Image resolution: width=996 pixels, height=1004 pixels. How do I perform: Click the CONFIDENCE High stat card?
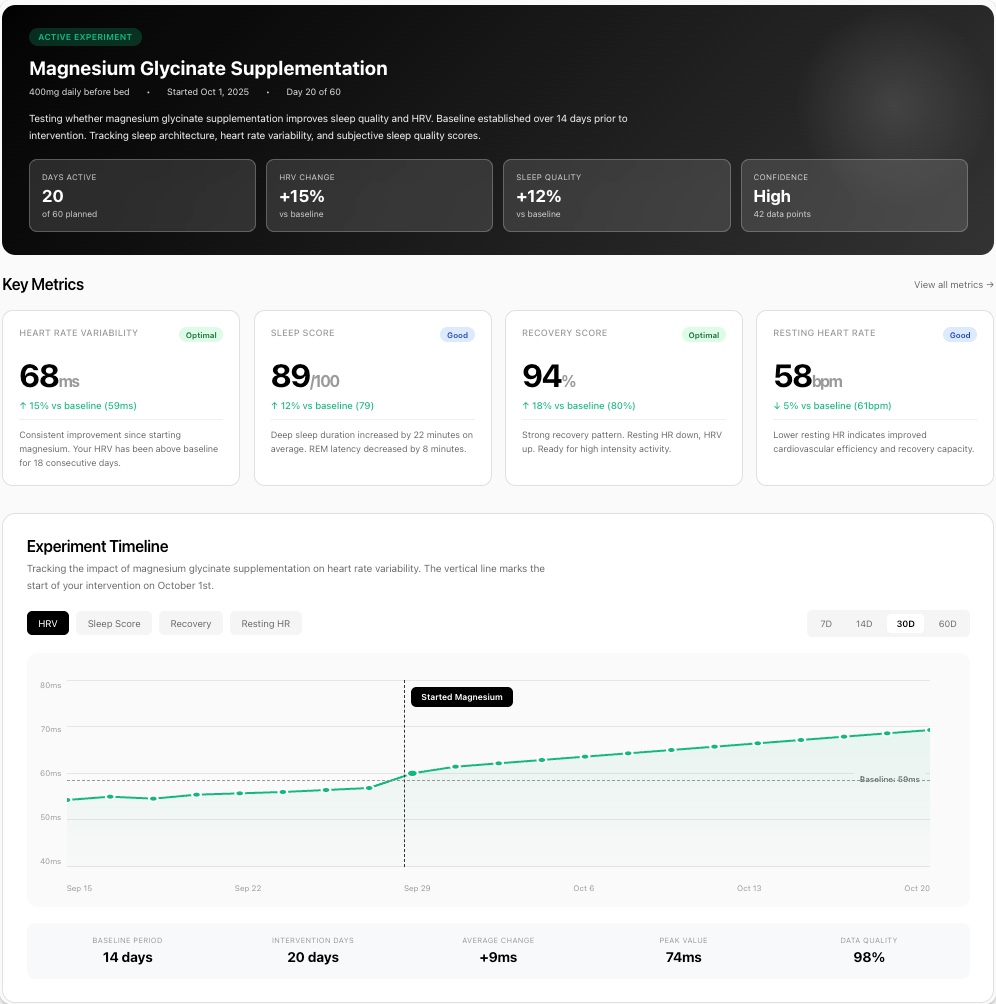pyautogui.click(x=854, y=196)
